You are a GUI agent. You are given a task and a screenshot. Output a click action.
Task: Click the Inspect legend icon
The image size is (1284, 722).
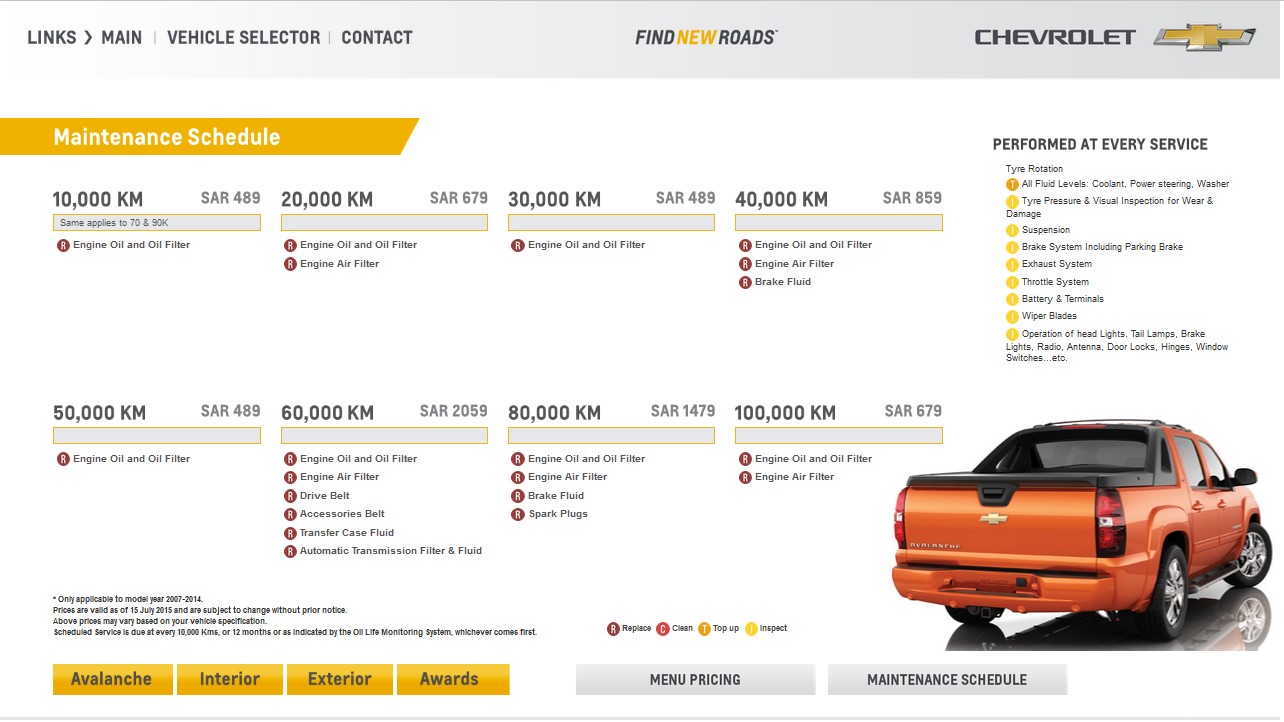[751, 629]
